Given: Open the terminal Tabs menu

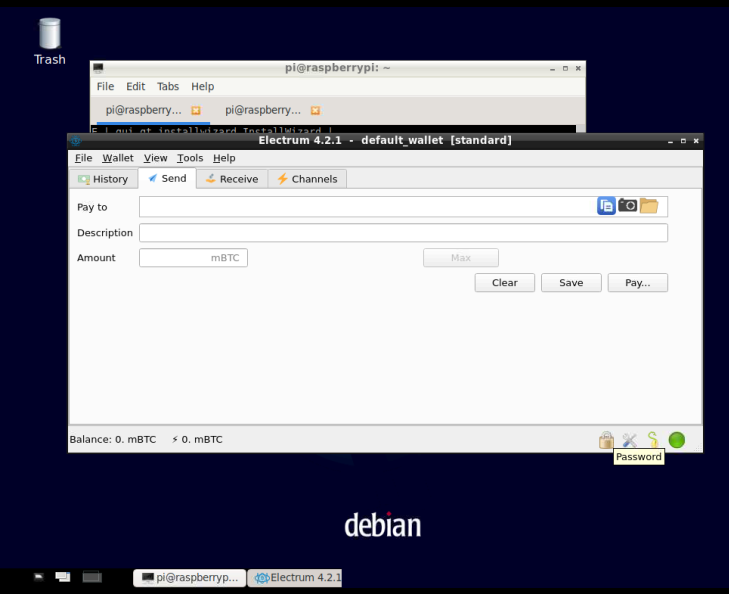Looking at the screenshot, I should [168, 86].
